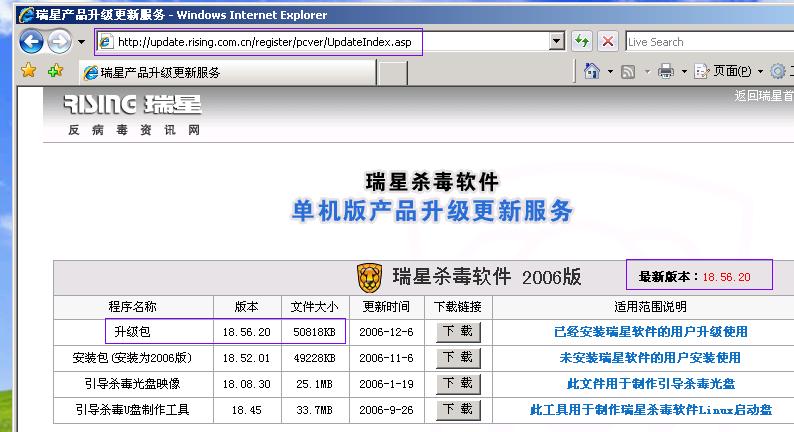Download the 引导杀毒U盘制作工具
794x432 pixels.
(x=458, y=409)
